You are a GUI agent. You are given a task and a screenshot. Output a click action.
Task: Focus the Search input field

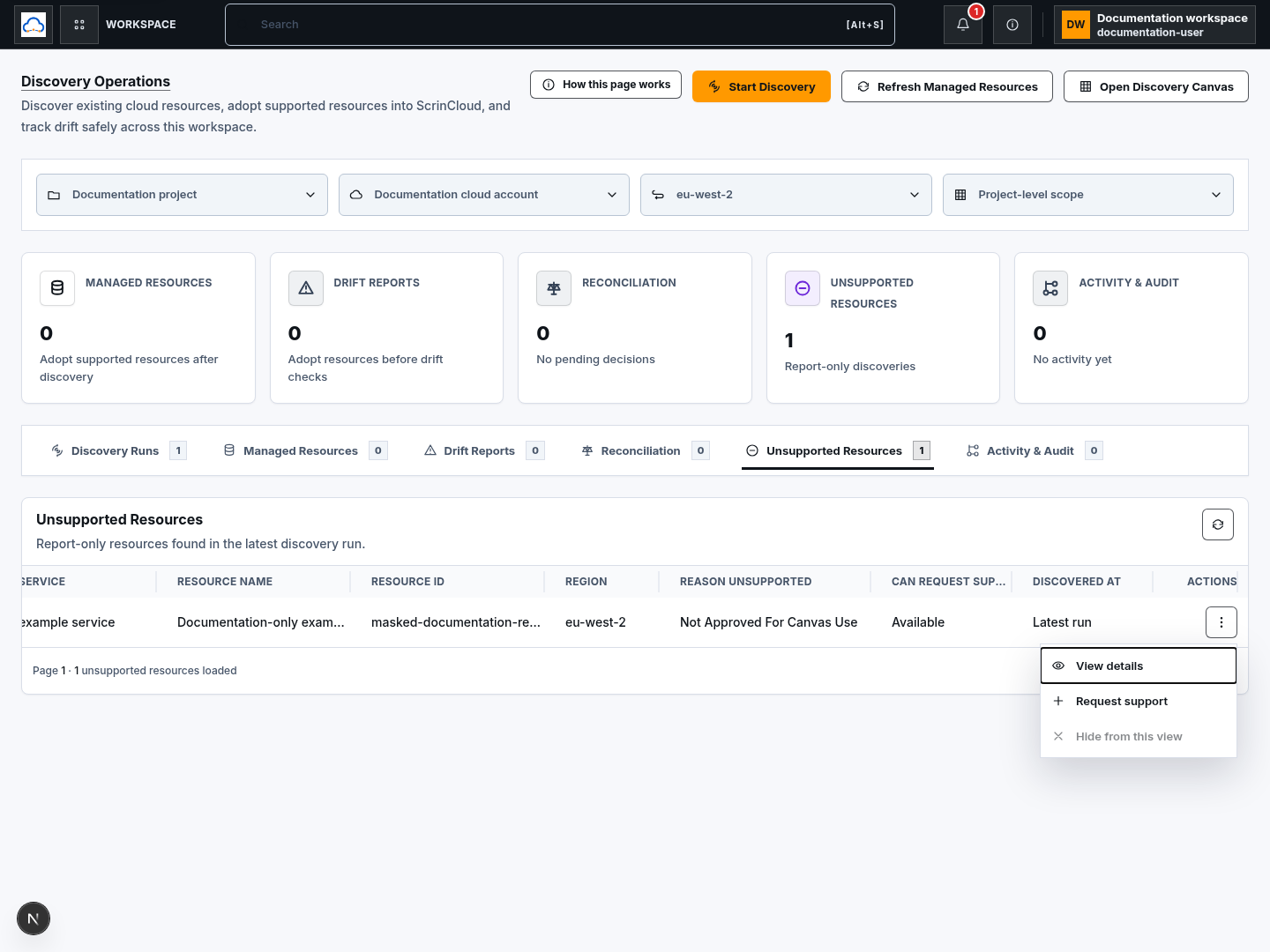560,25
